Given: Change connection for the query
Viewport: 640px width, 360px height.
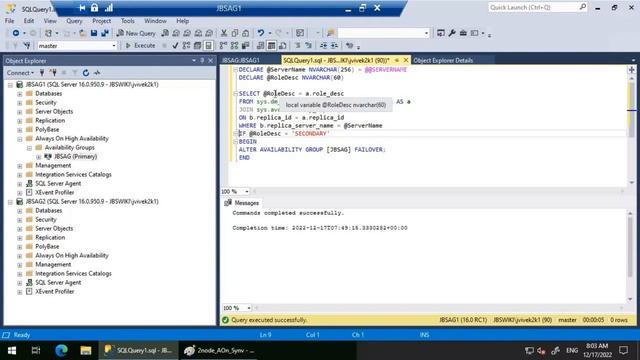Looking at the screenshot, I should [27, 46].
